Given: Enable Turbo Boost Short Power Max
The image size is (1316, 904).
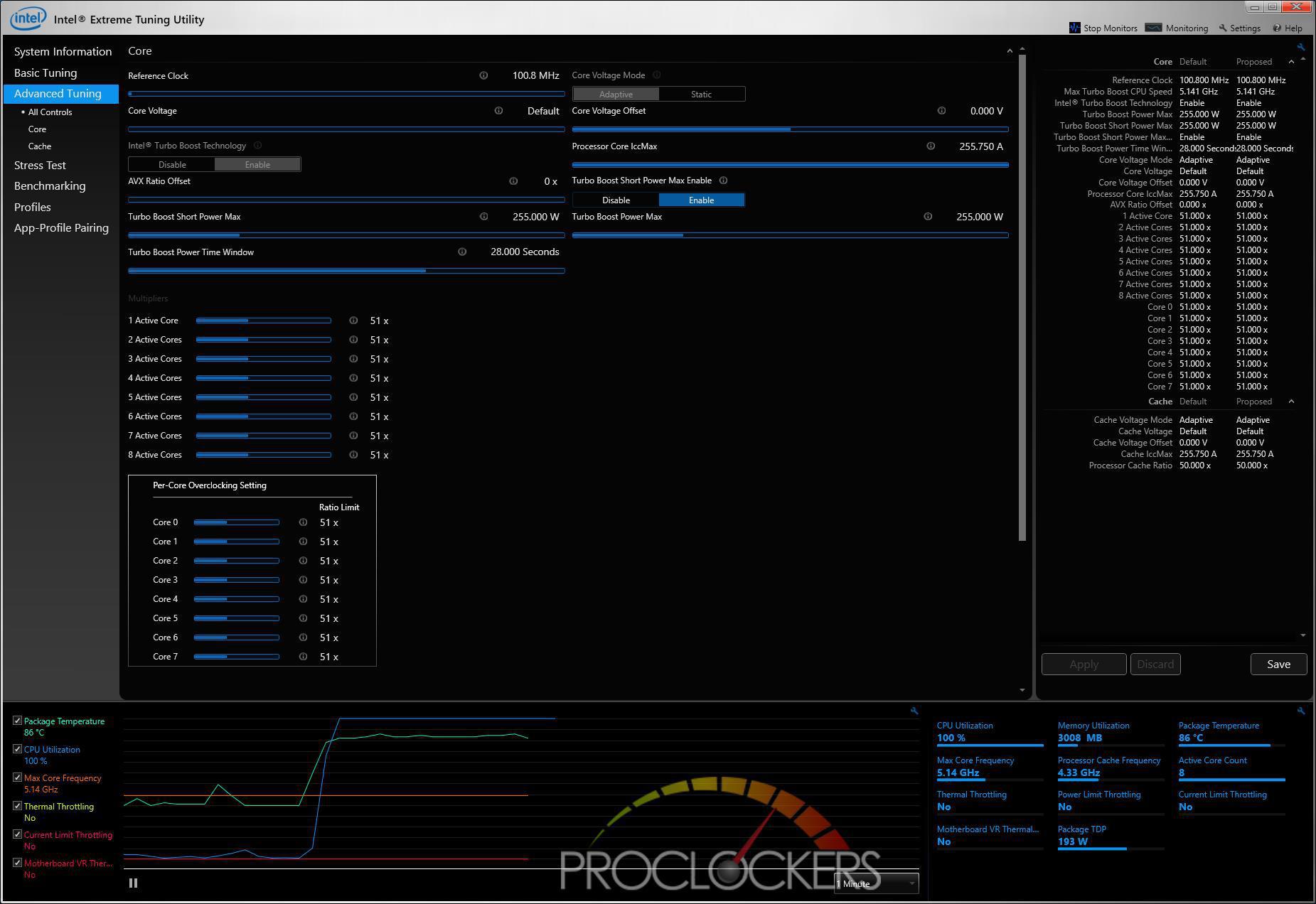Looking at the screenshot, I should (701, 200).
